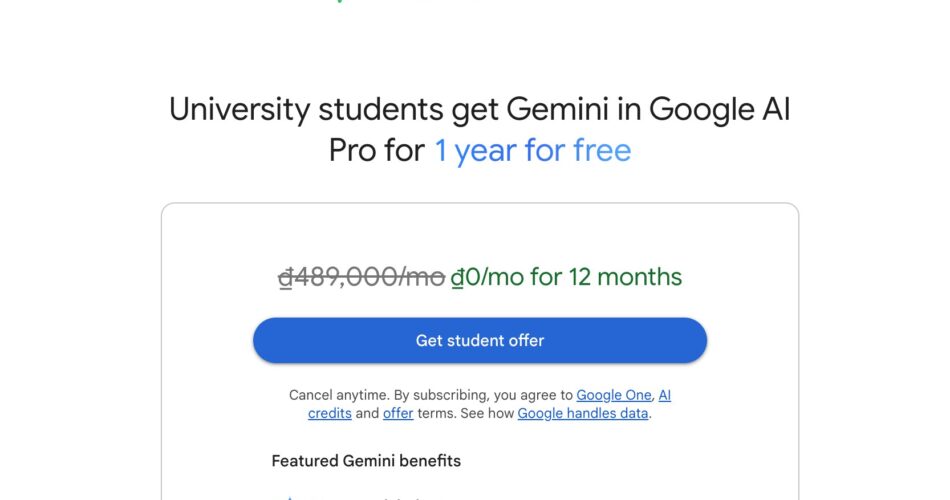The height and width of the screenshot is (500, 950).
Task: Open the Google handles data link
Action: tap(583, 413)
